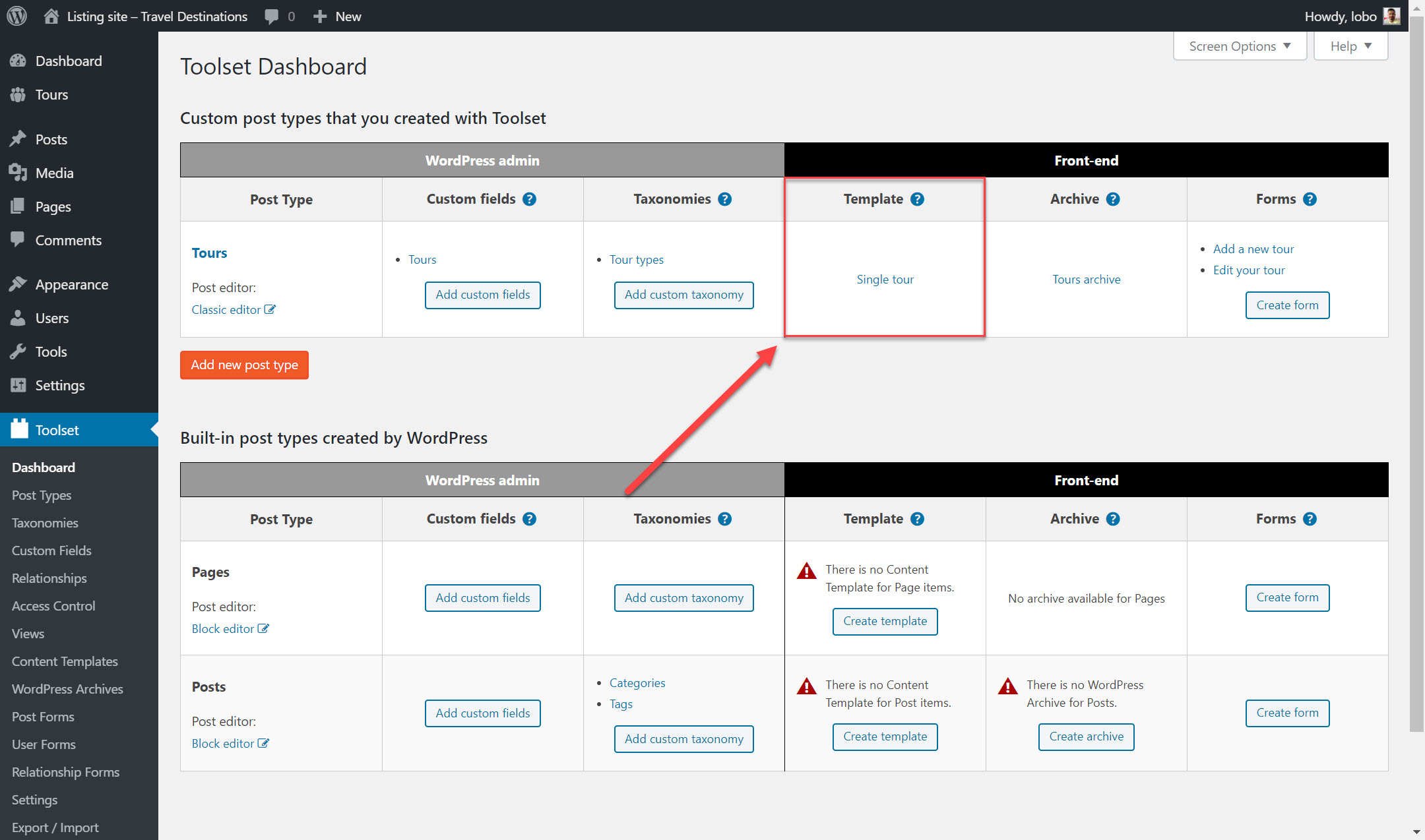The image size is (1425, 840).
Task: Open the Add a new tour form link
Action: pos(1253,249)
